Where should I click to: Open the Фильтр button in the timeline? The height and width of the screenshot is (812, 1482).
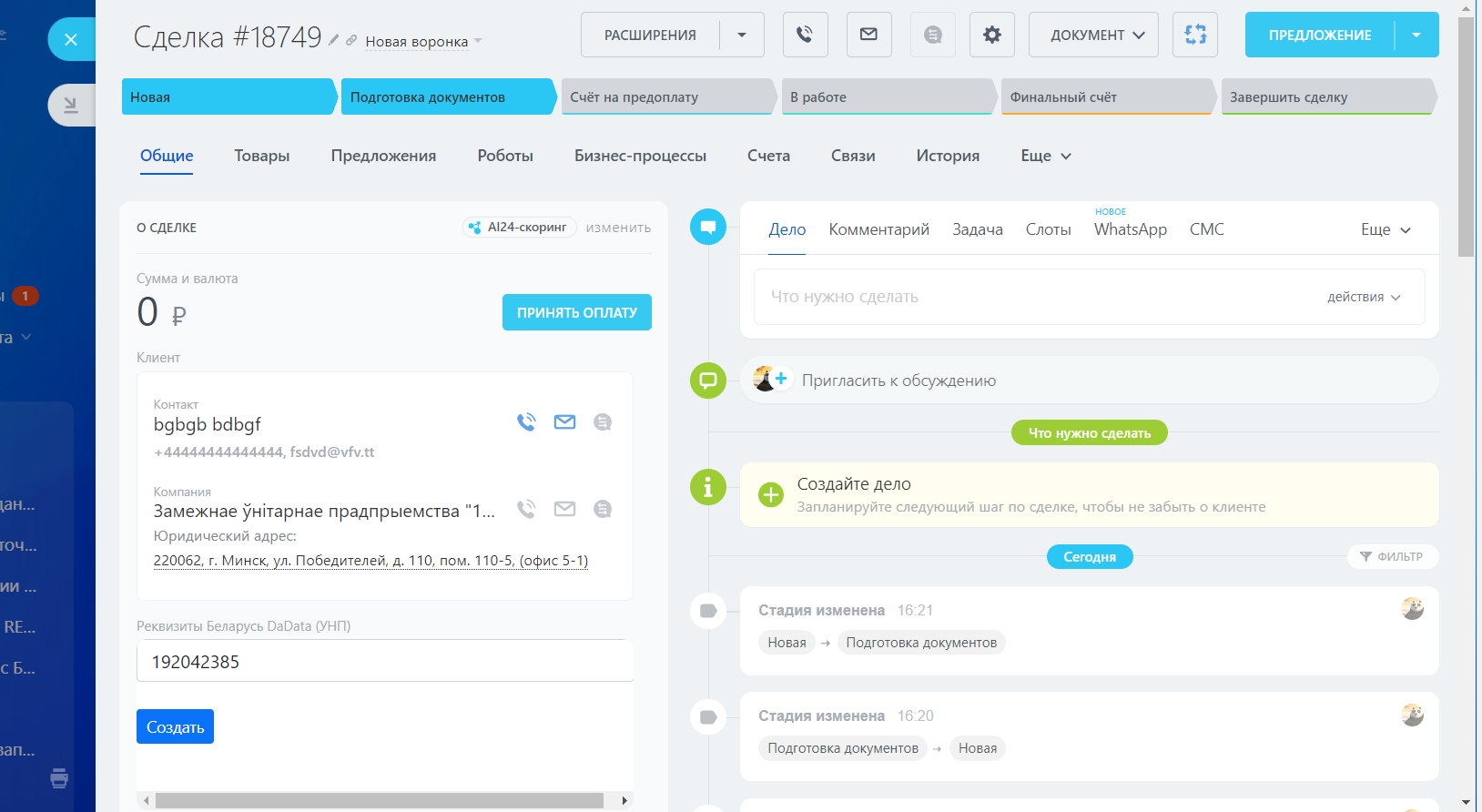1393,556
